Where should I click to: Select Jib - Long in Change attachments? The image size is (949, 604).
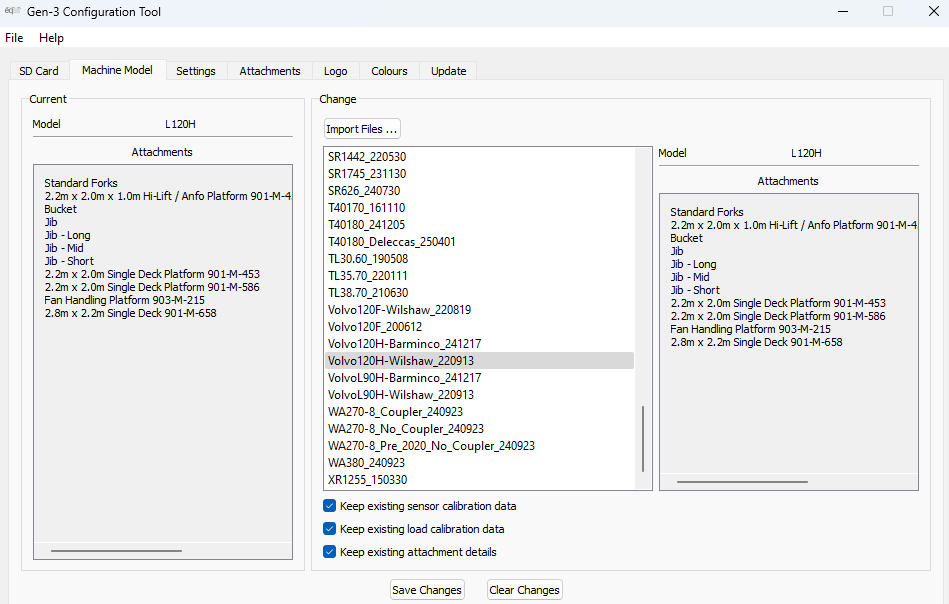tap(693, 264)
